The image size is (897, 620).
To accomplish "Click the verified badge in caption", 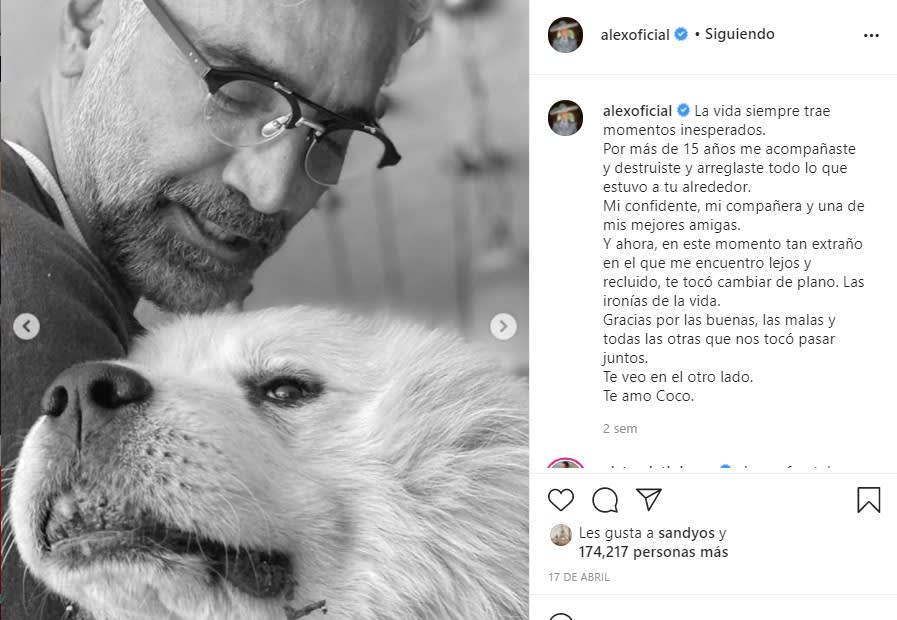I will tap(683, 110).
